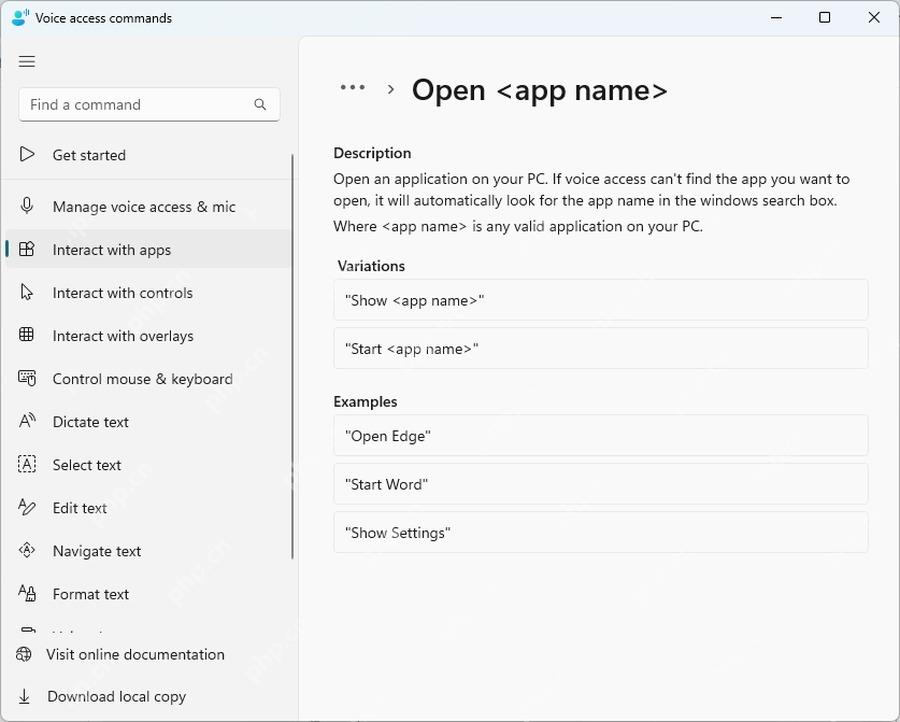The height and width of the screenshot is (722, 900).
Task: Click the globe icon for online documentation
Action: pyautogui.click(x=24, y=654)
